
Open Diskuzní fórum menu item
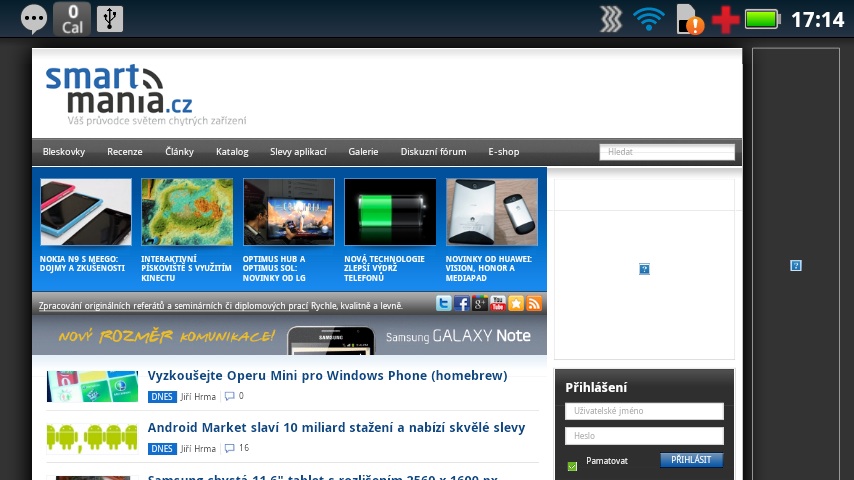pos(434,152)
